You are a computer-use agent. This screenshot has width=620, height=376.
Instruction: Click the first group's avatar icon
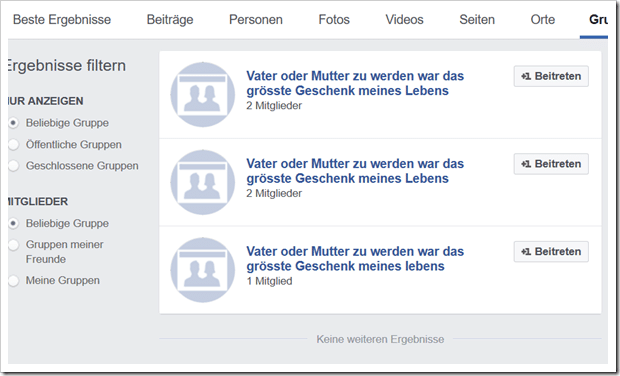click(203, 94)
